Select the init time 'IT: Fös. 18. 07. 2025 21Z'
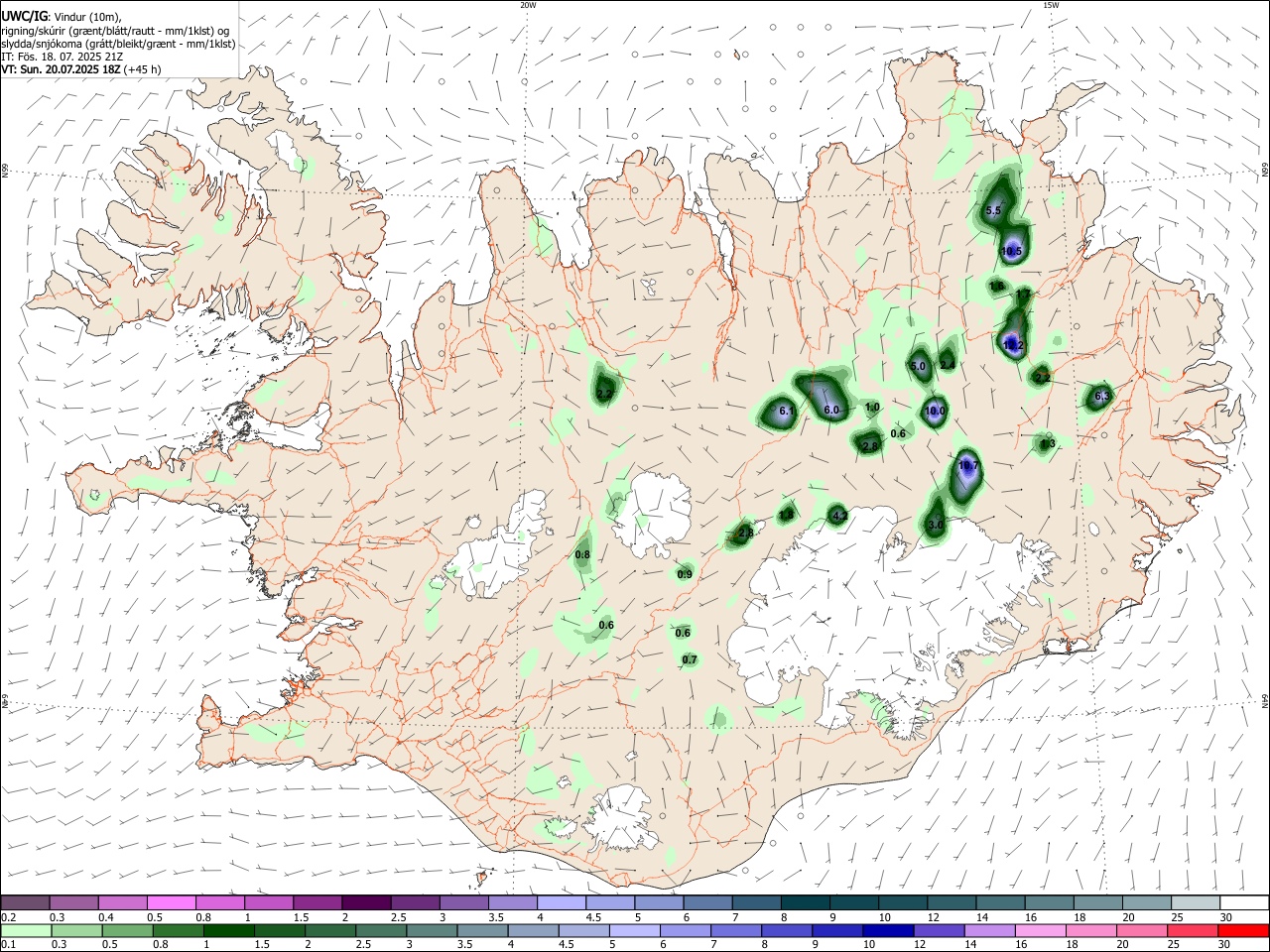This screenshot has width=1270, height=952. pyautogui.click(x=62, y=57)
